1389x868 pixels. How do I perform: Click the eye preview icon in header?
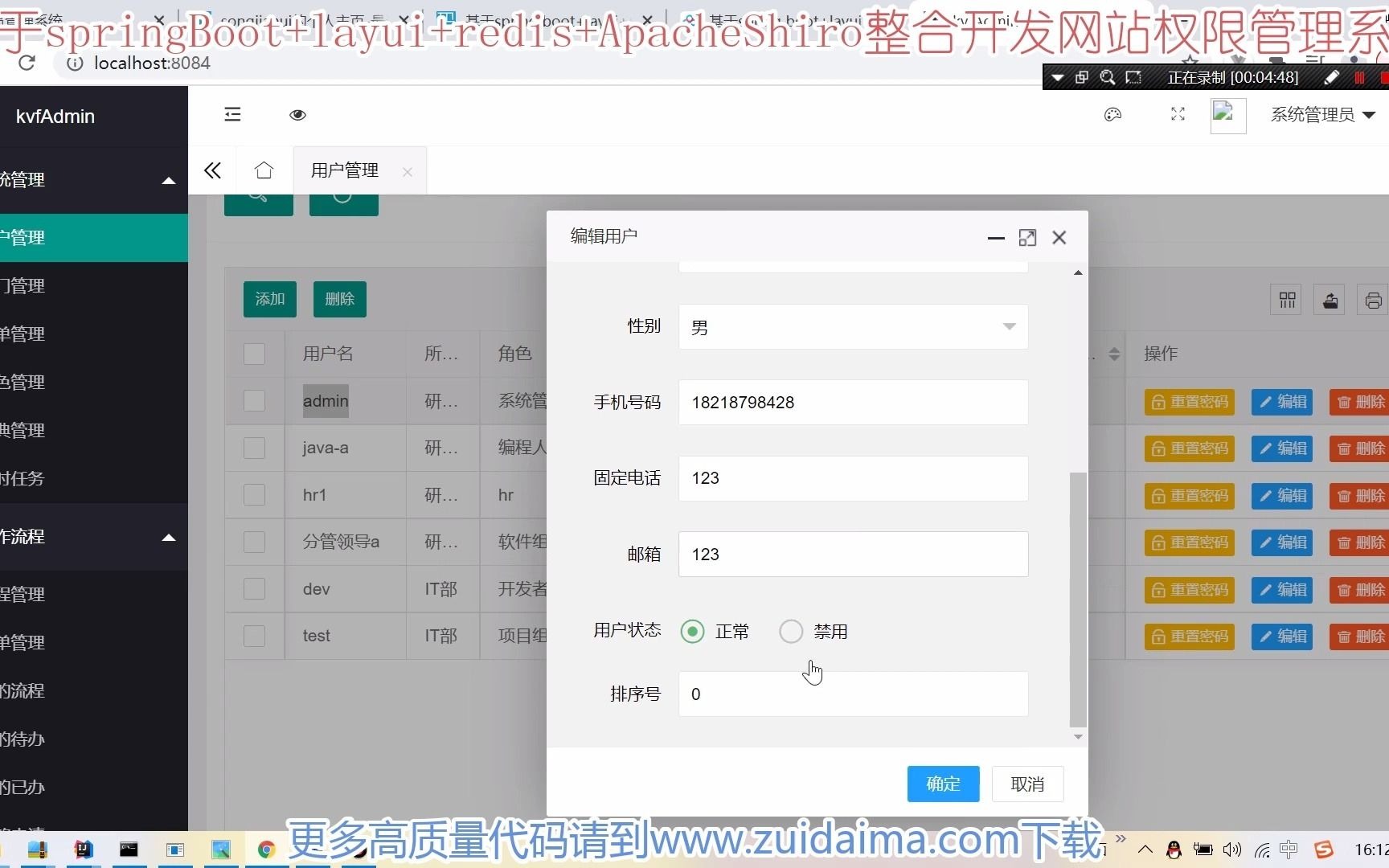pos(297,115)
